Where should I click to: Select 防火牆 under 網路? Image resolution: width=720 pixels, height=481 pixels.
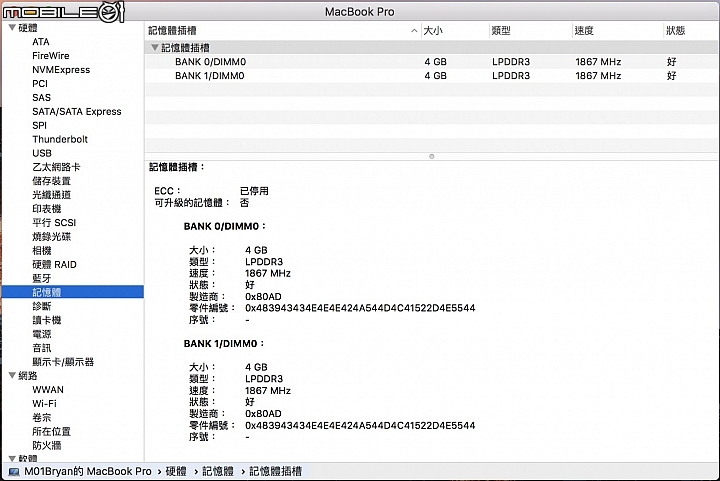46,445
